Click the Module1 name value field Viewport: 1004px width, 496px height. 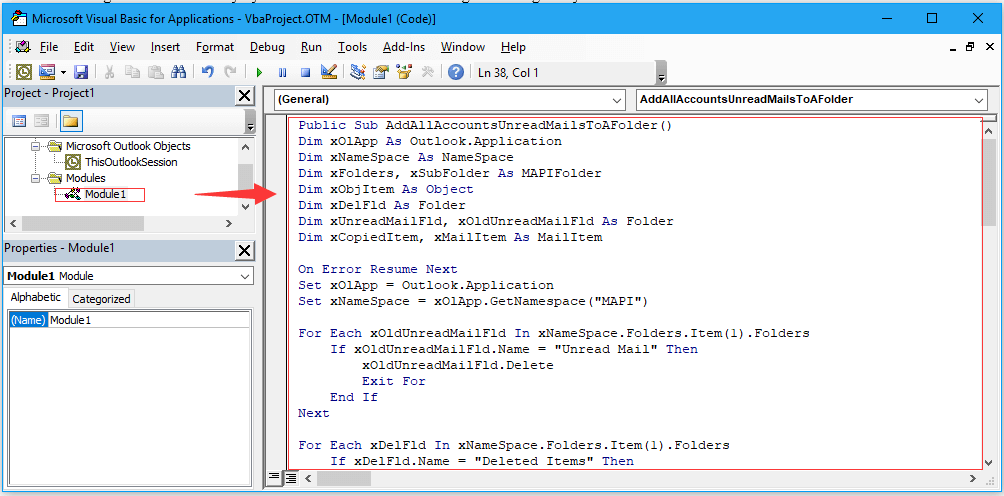149,320
